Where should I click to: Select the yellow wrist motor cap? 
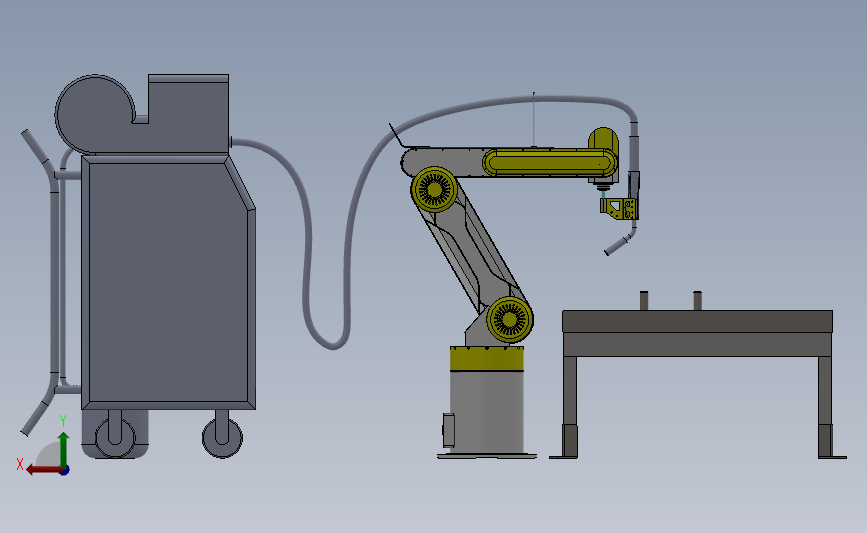point(603,138)
